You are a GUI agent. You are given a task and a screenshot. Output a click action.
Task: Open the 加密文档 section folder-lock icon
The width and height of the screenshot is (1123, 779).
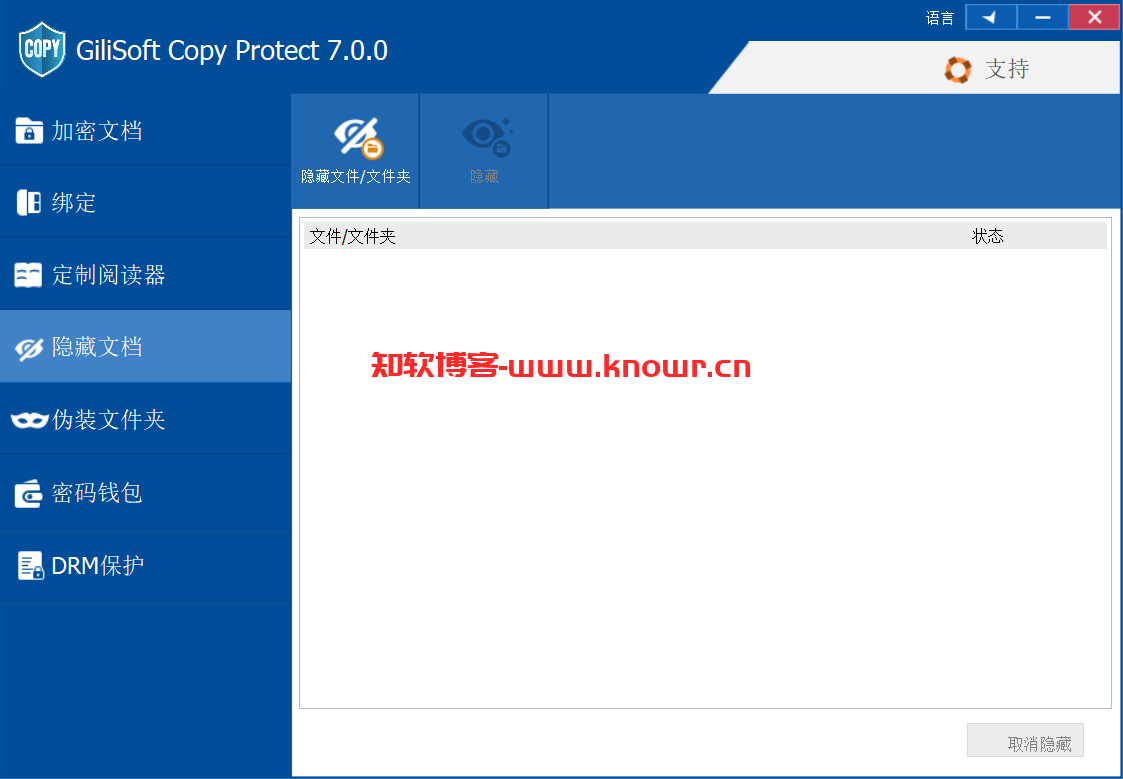coord(29,131)
